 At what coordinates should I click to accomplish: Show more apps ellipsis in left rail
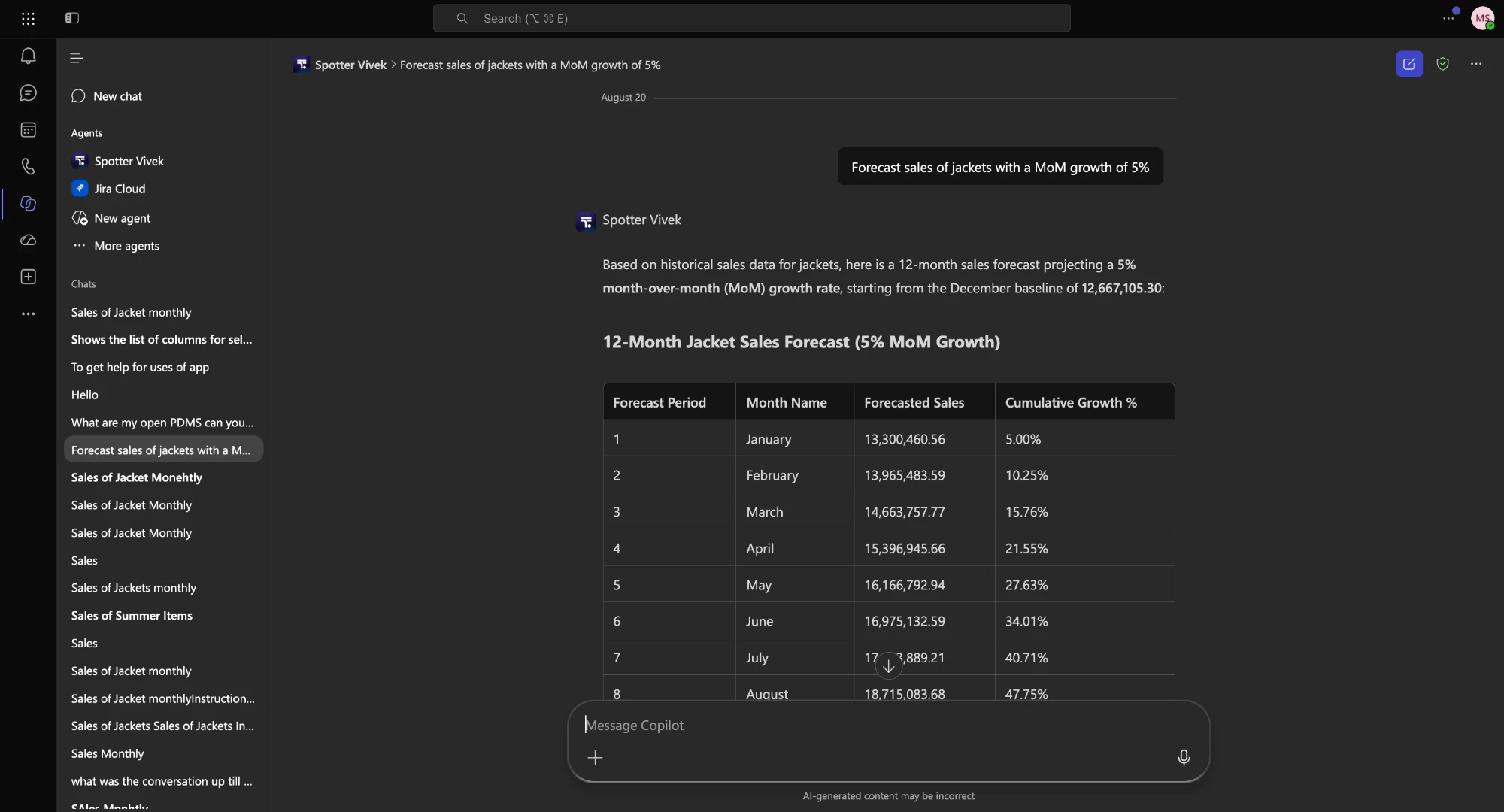pyautogui.click(x=28, y=314)
